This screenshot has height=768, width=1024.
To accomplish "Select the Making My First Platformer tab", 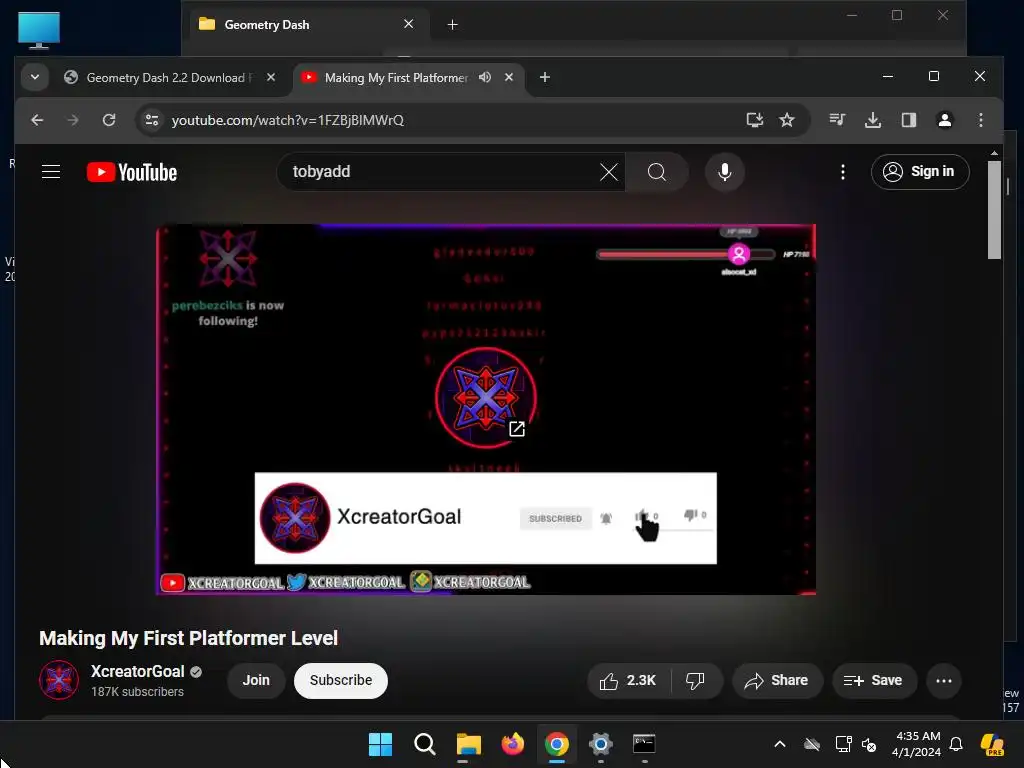I will pos(396,78).
